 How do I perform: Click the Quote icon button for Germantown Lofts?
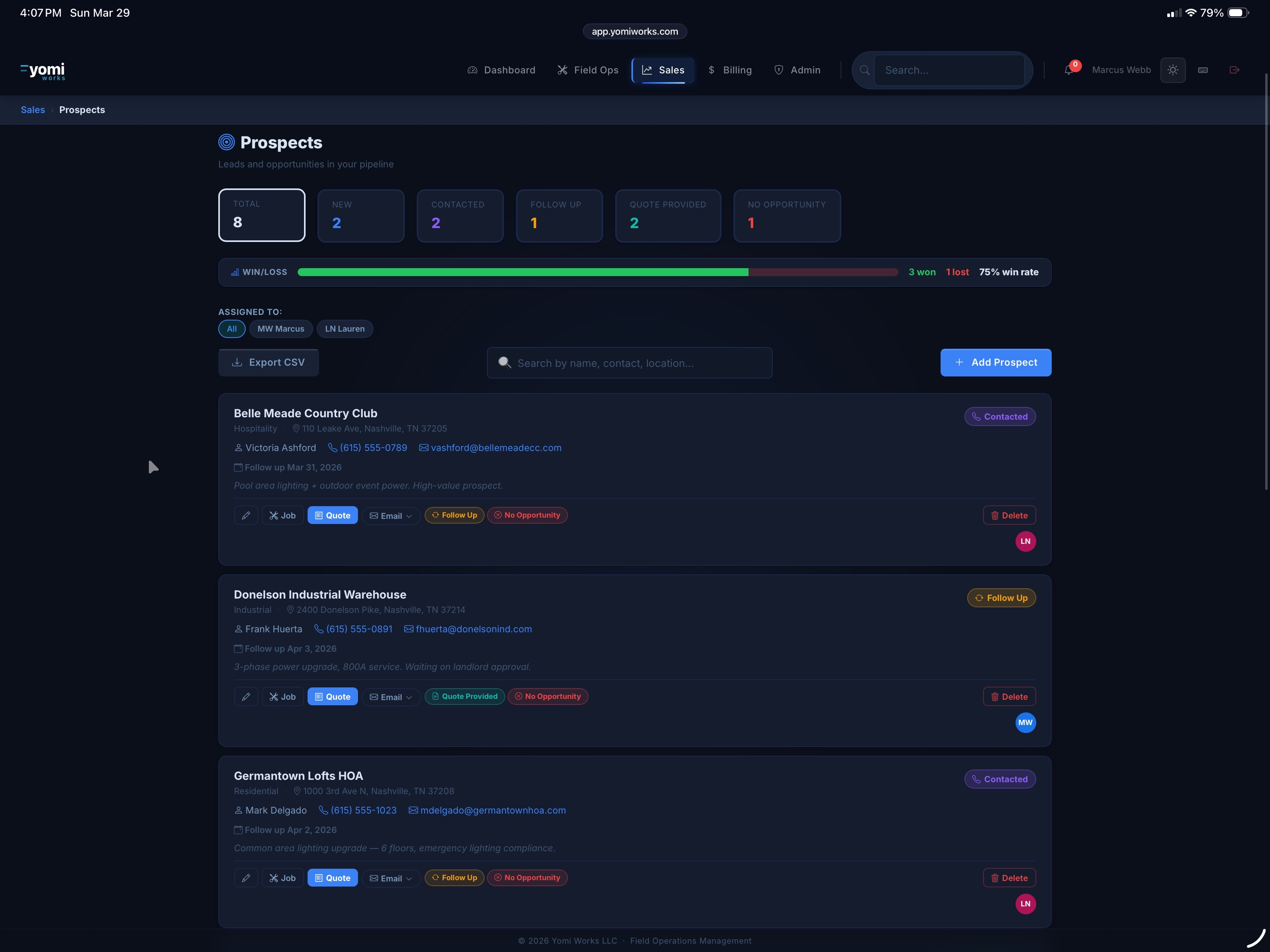320,877
